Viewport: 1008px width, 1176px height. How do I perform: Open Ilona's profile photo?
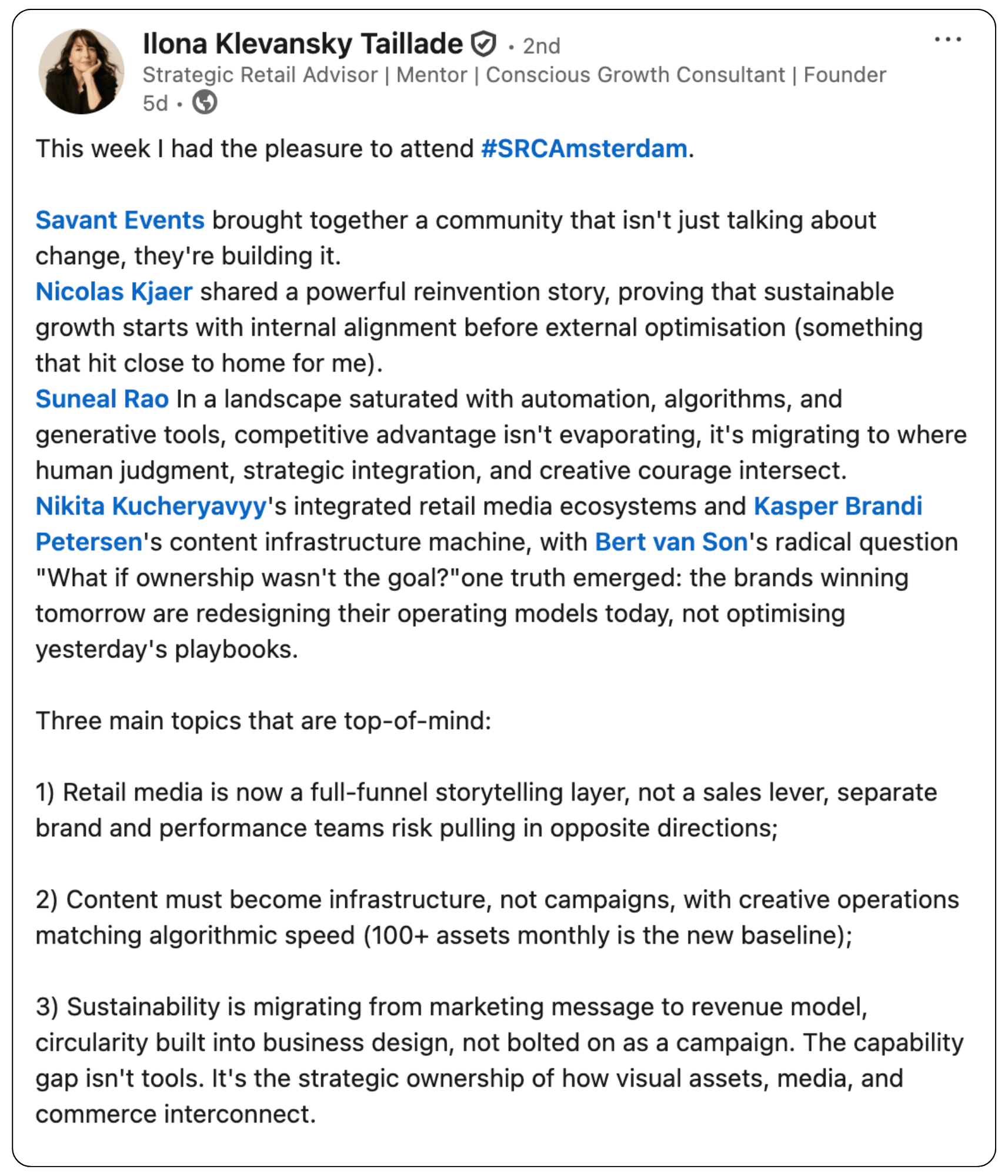(x=81, y=71)
